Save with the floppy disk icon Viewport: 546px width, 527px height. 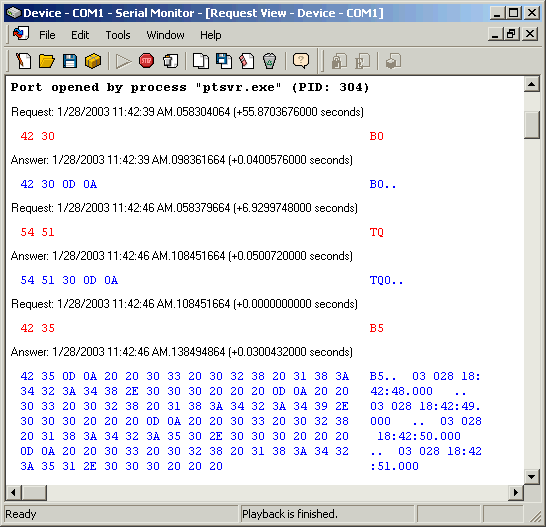[70, 61]
